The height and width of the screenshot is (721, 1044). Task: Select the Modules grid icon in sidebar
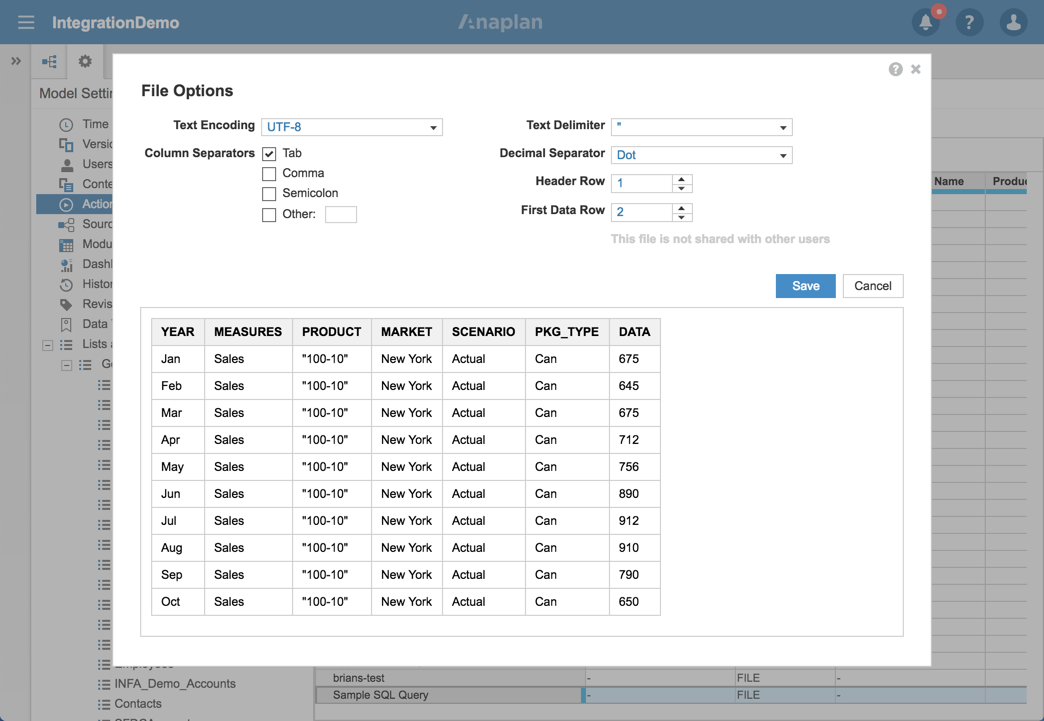click(66, 244)
